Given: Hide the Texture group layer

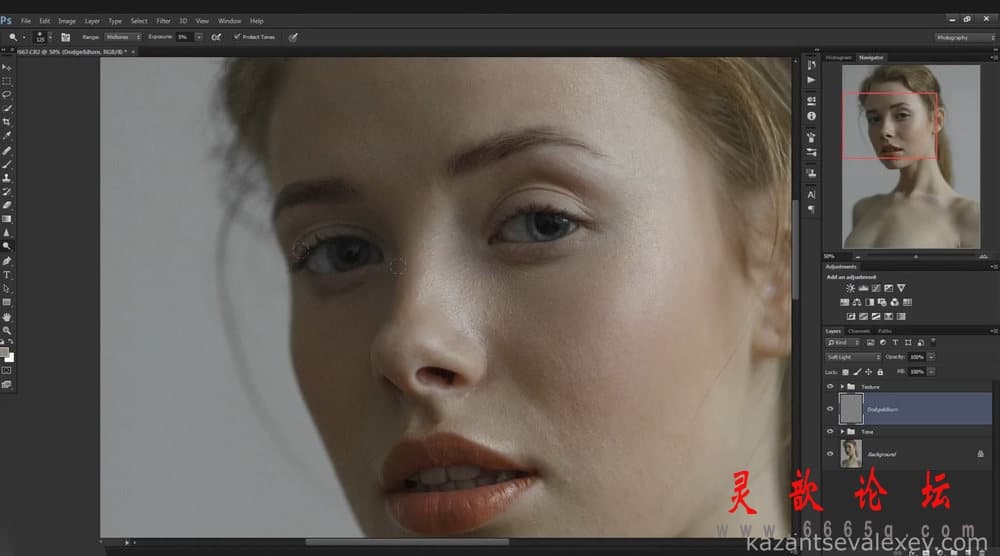Looking at the screenshot, I should pos(830,386).
